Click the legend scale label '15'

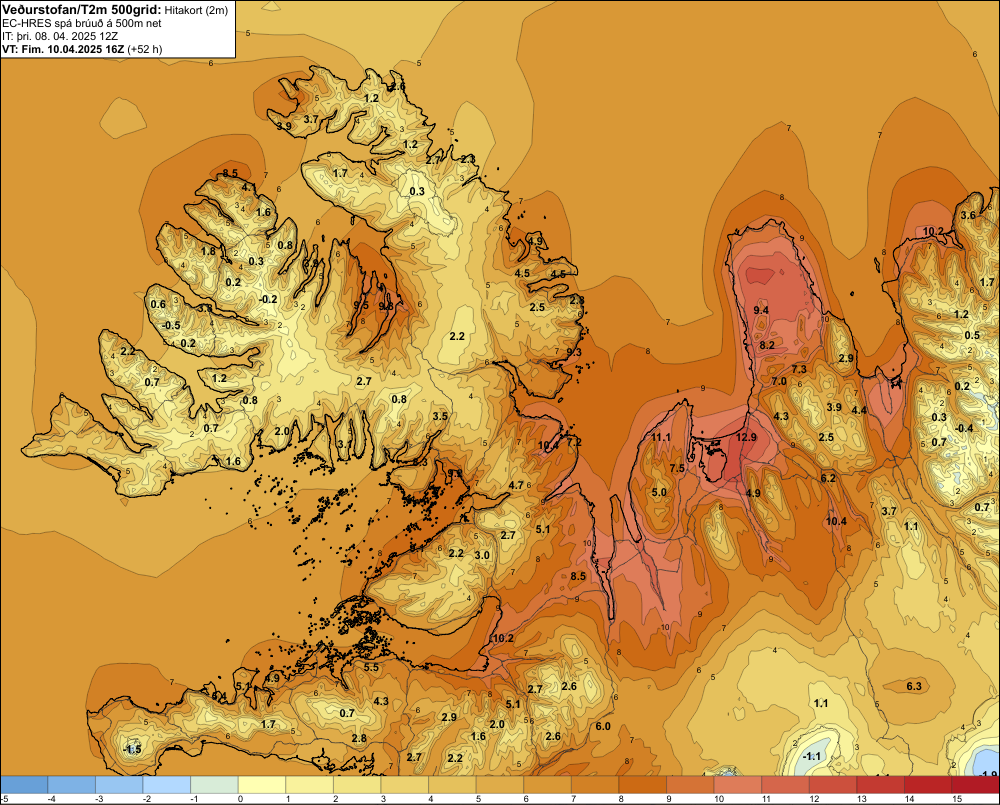pos(957,799)
